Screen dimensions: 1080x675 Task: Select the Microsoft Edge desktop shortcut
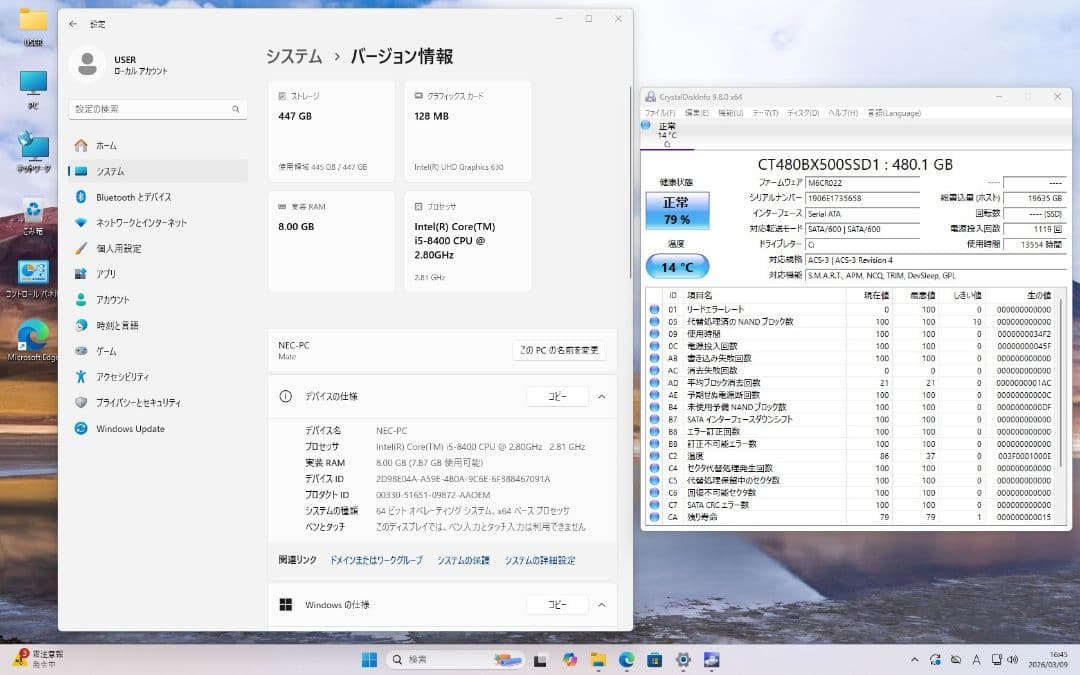[x=32, y=341]
